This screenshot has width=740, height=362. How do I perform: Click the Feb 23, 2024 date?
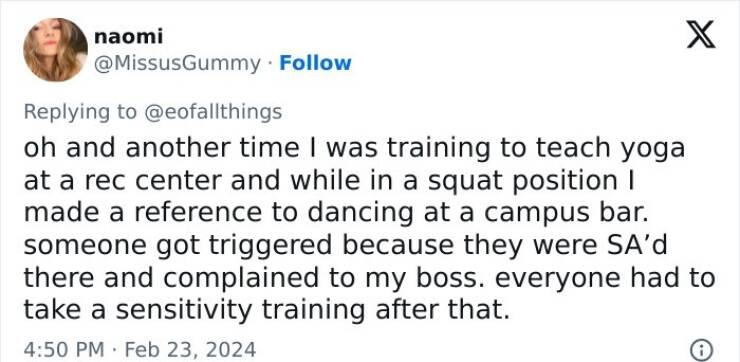pyautogui.click(x=190, y=350)
